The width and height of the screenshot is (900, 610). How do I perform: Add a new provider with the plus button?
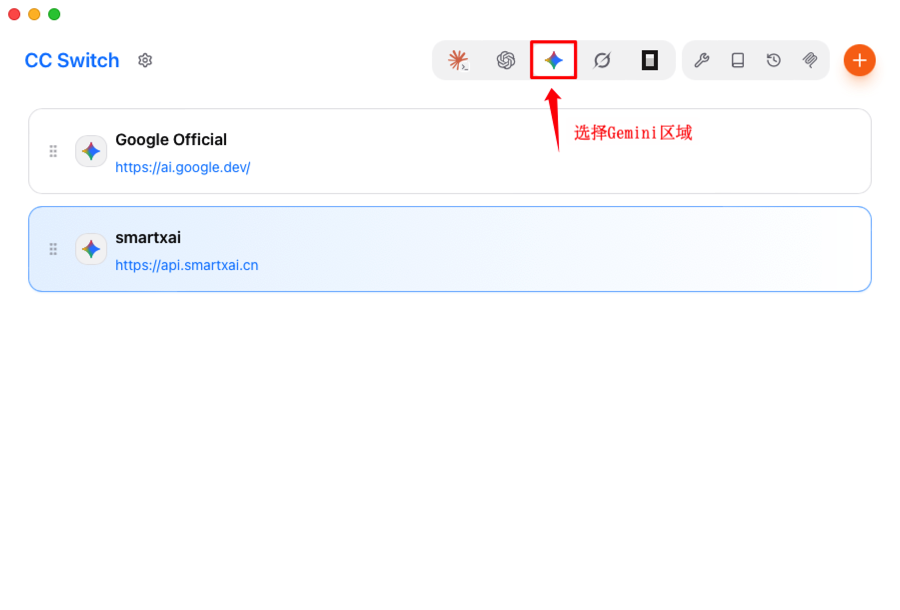pyautogui.click(x=859, y=60)
